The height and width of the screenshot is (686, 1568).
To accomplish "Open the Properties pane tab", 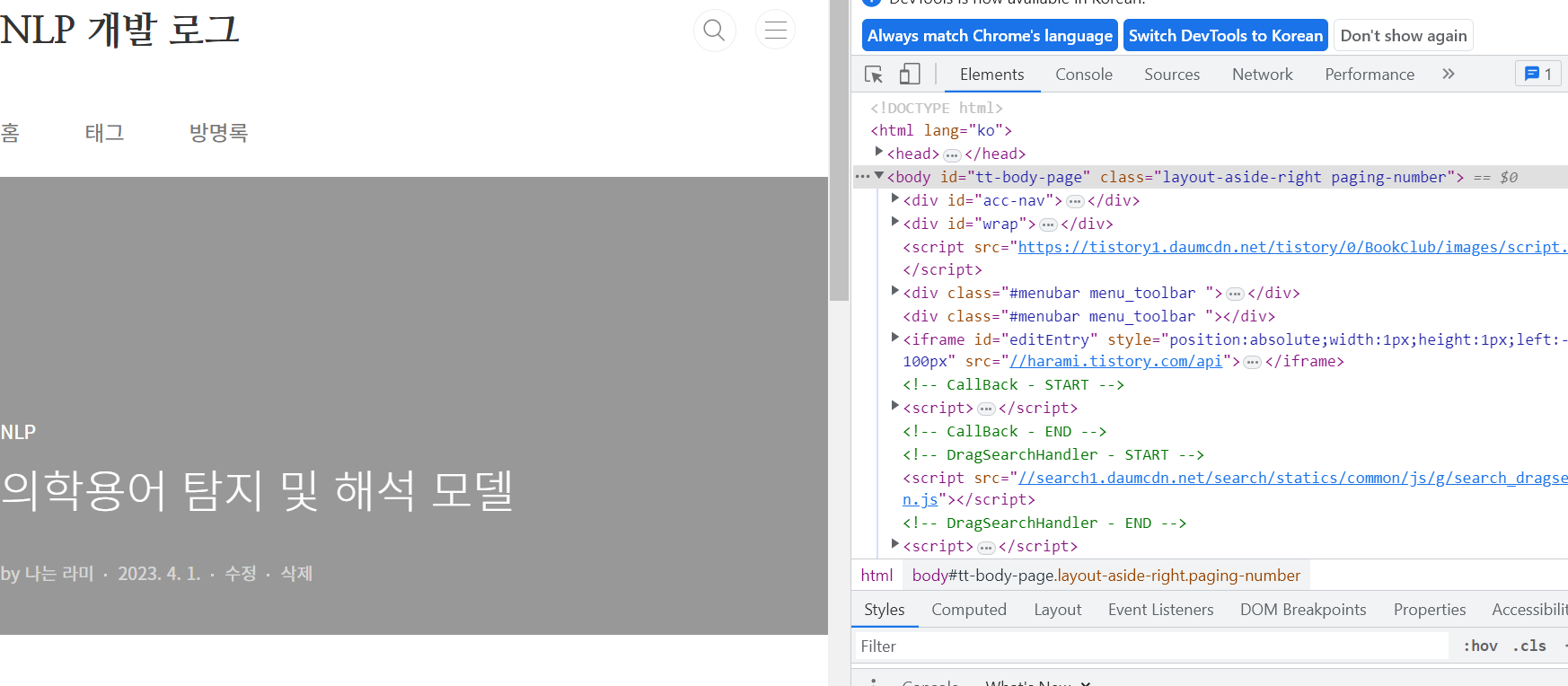I will pyautogui.click(x=1430, y=610).
